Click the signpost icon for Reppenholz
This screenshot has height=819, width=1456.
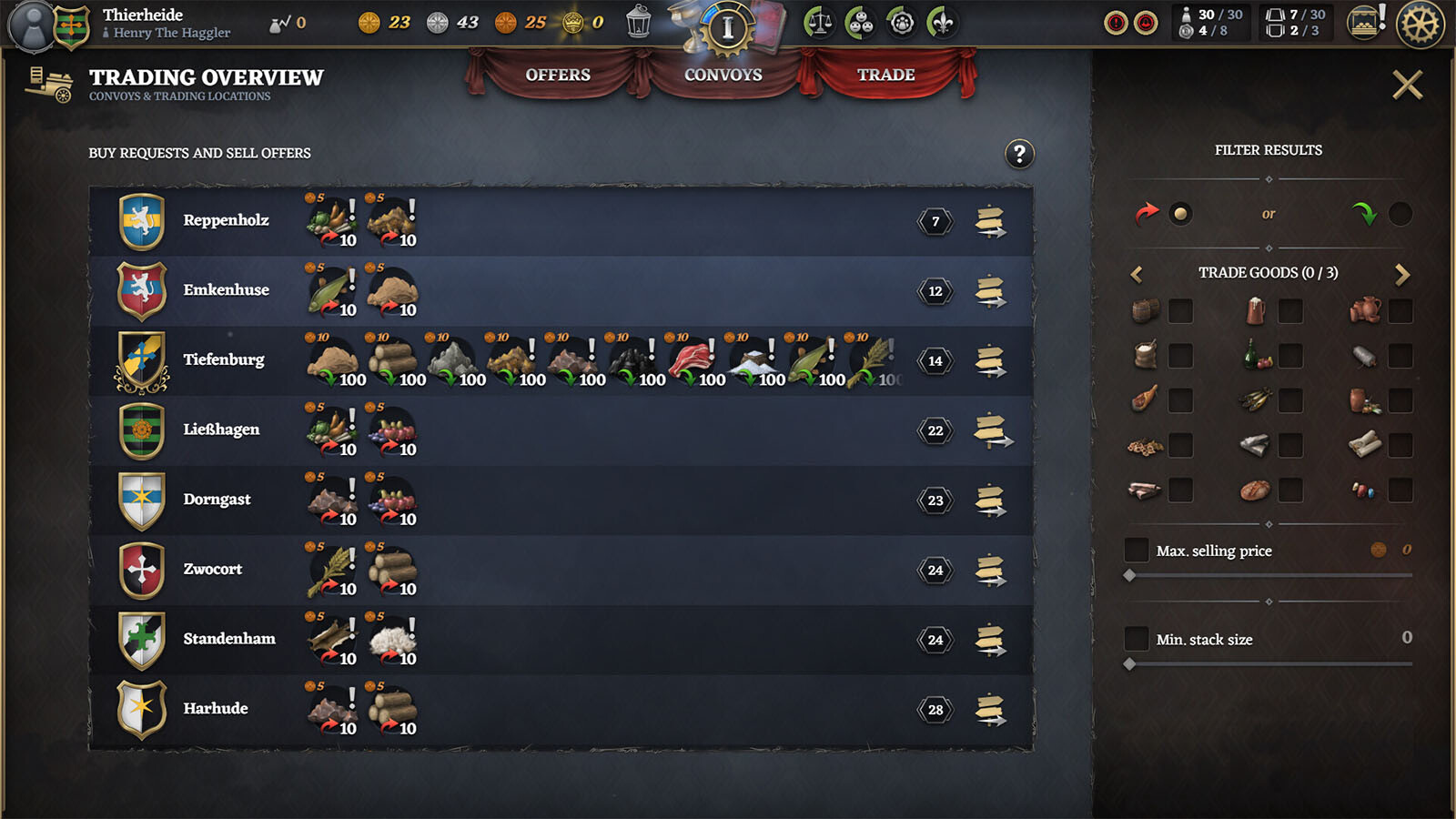(990, 221)
